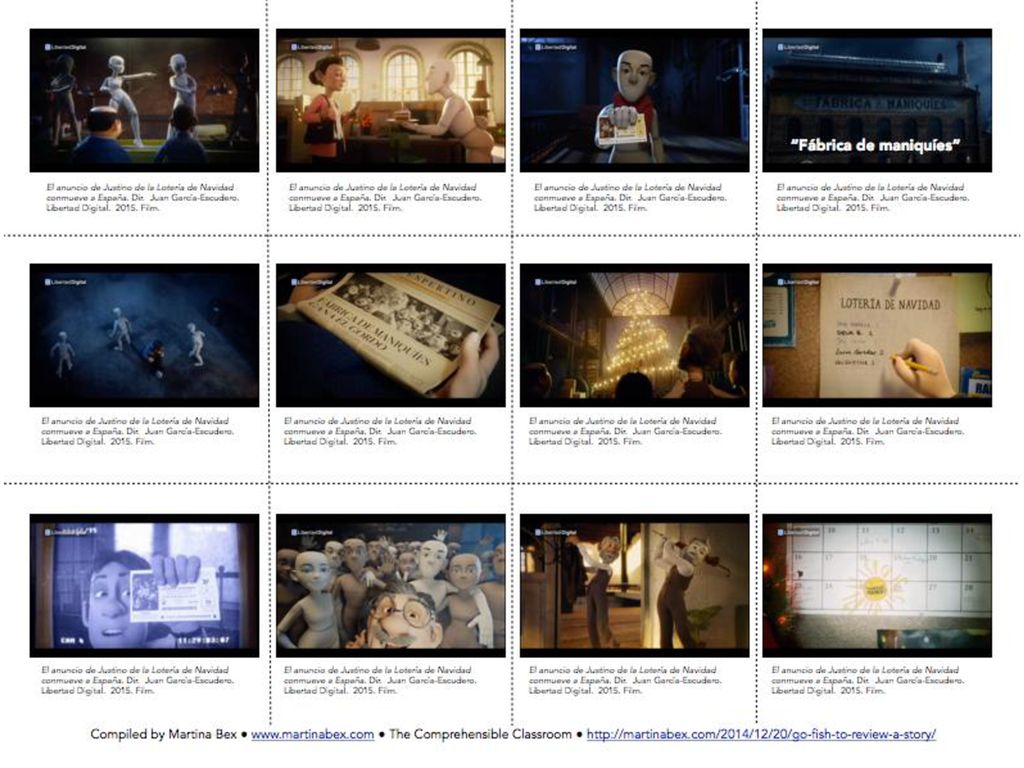Select thumbnail of pointing mannequins and guards
The height and width of the screenshot is (768, 1024).
click(144, 101)
